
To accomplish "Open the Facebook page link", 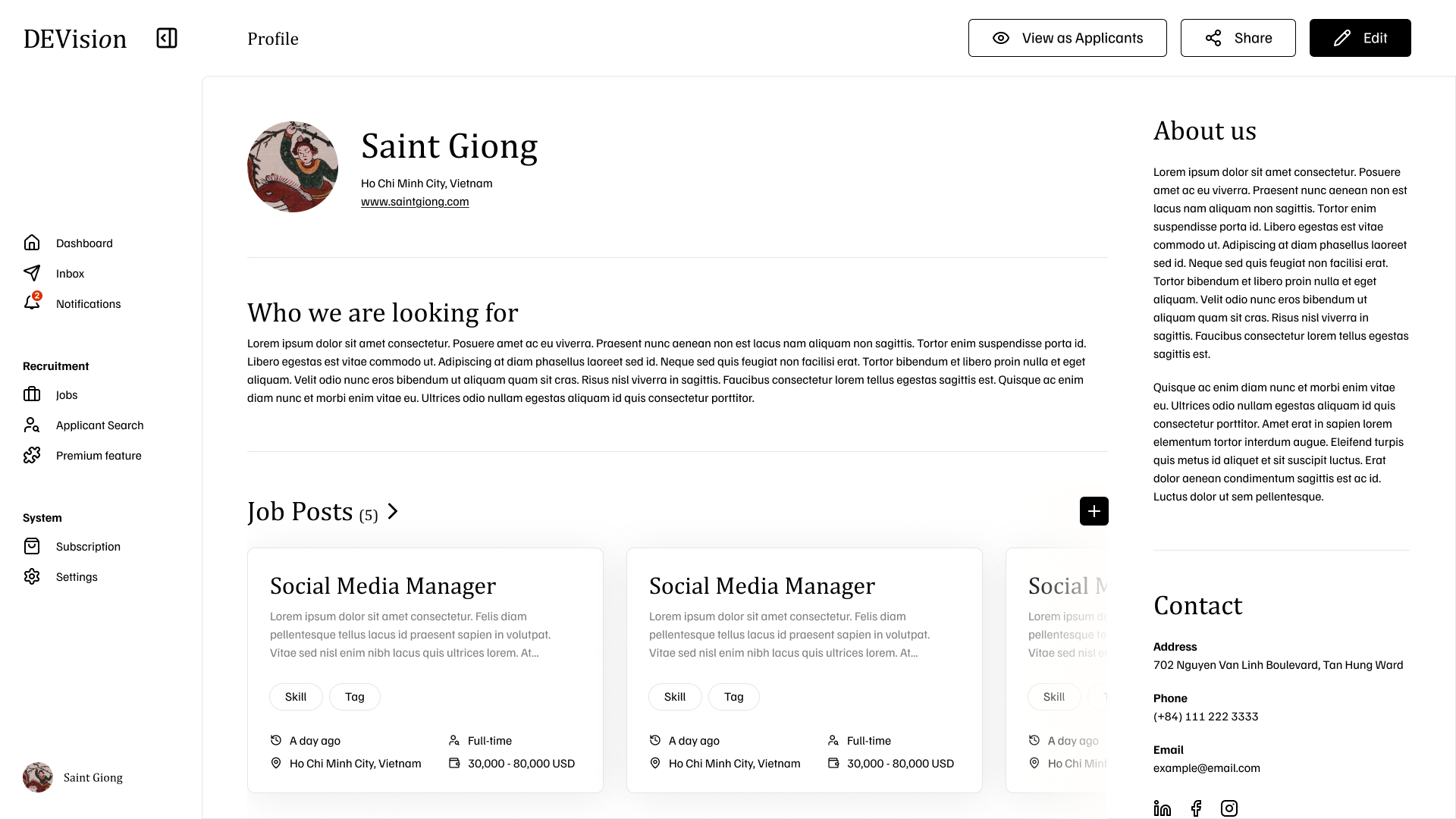I will (x=1197, y=808).
